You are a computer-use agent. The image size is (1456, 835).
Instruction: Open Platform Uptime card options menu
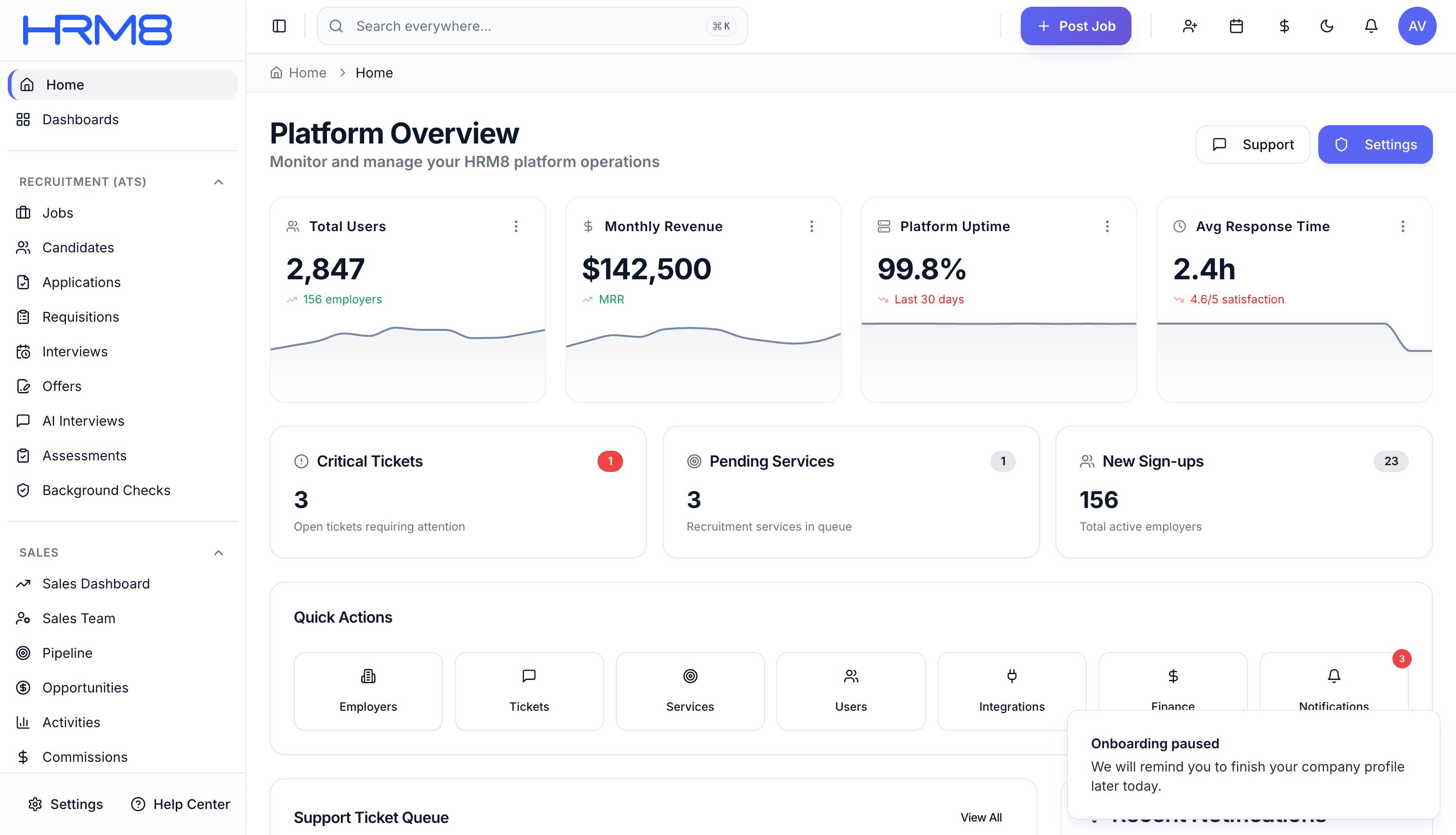pyautogui.click(x=1107, y=226)
